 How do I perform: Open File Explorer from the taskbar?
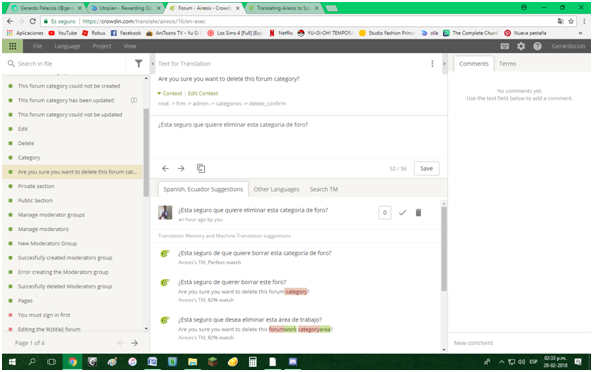point(192,362)
